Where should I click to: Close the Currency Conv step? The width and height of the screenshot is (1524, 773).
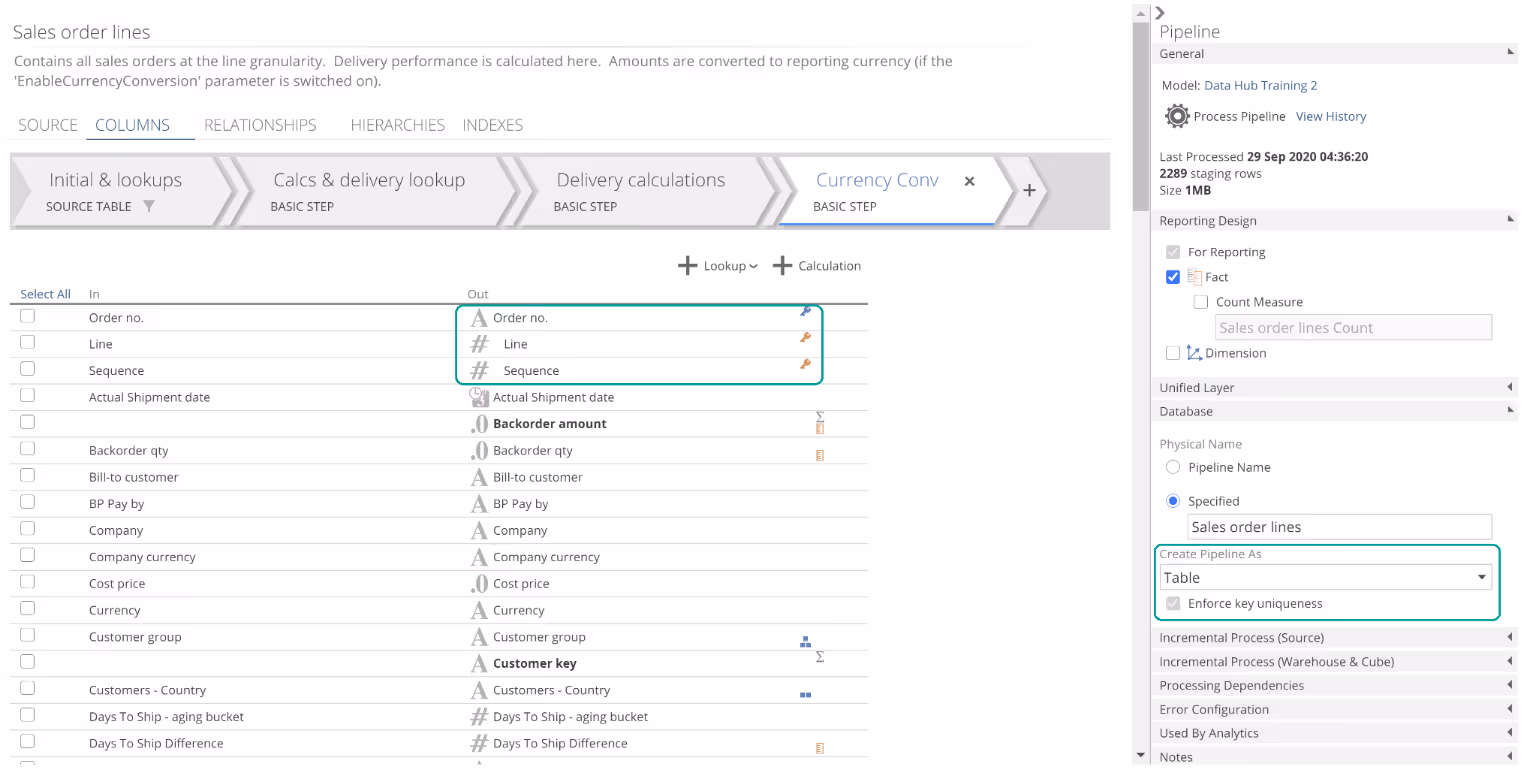pos(969,181)
